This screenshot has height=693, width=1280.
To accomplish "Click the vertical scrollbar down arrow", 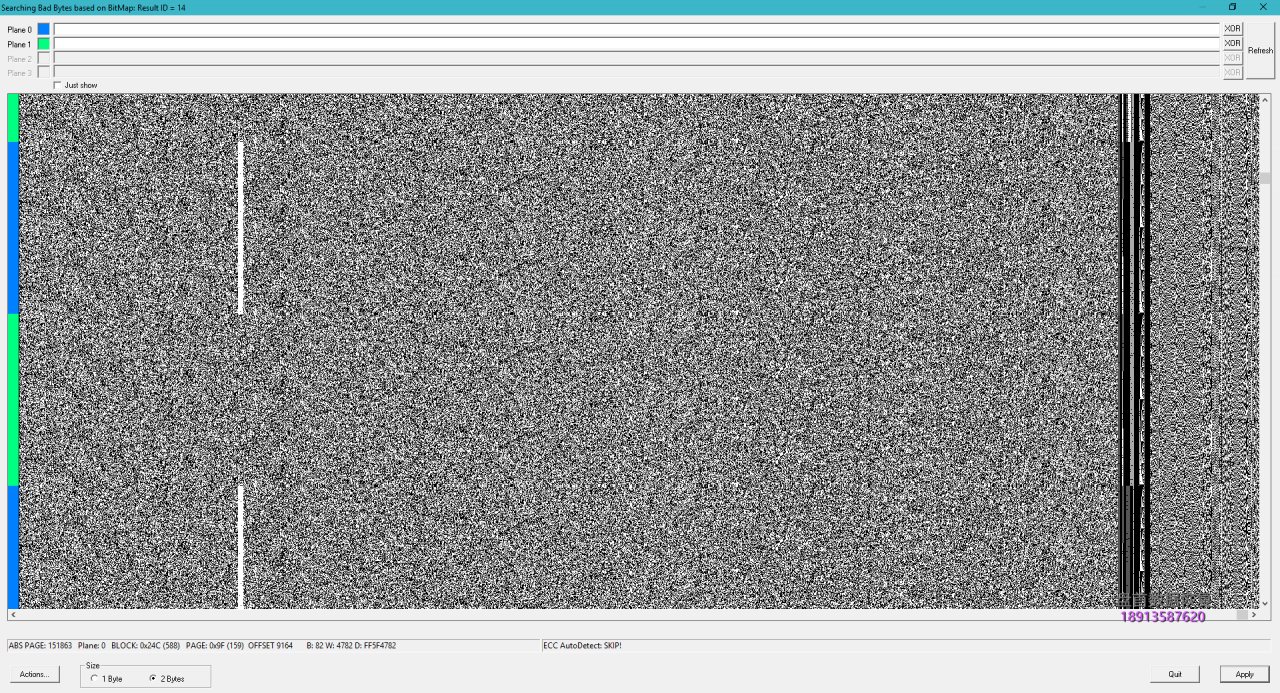I will [x=1265, y=603].
